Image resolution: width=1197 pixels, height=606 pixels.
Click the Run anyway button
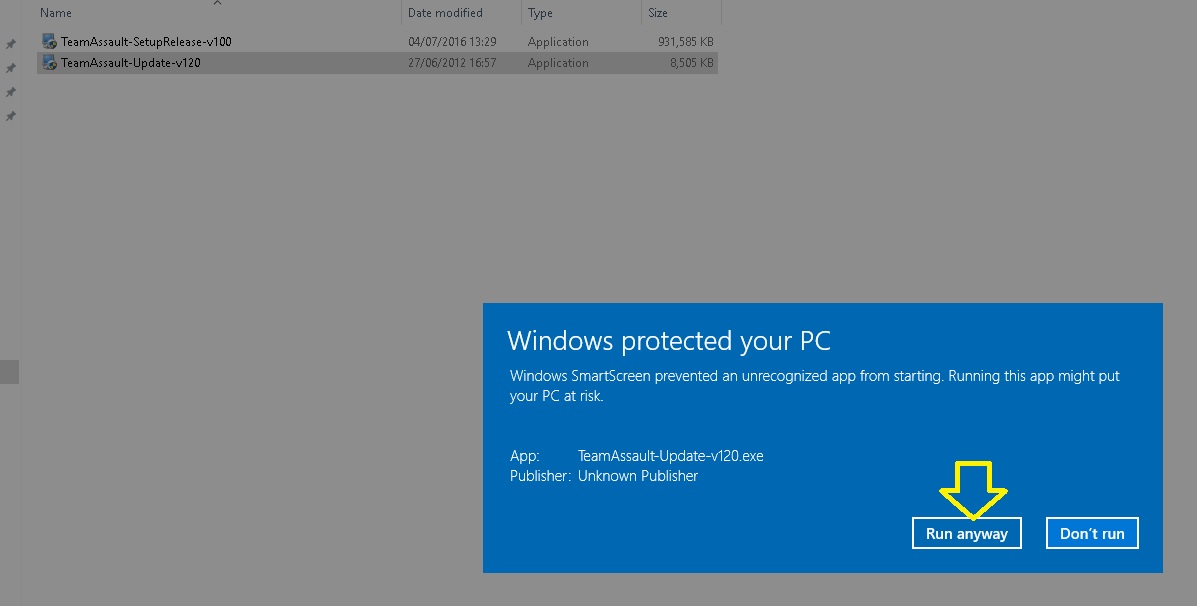tap(966, 533)
